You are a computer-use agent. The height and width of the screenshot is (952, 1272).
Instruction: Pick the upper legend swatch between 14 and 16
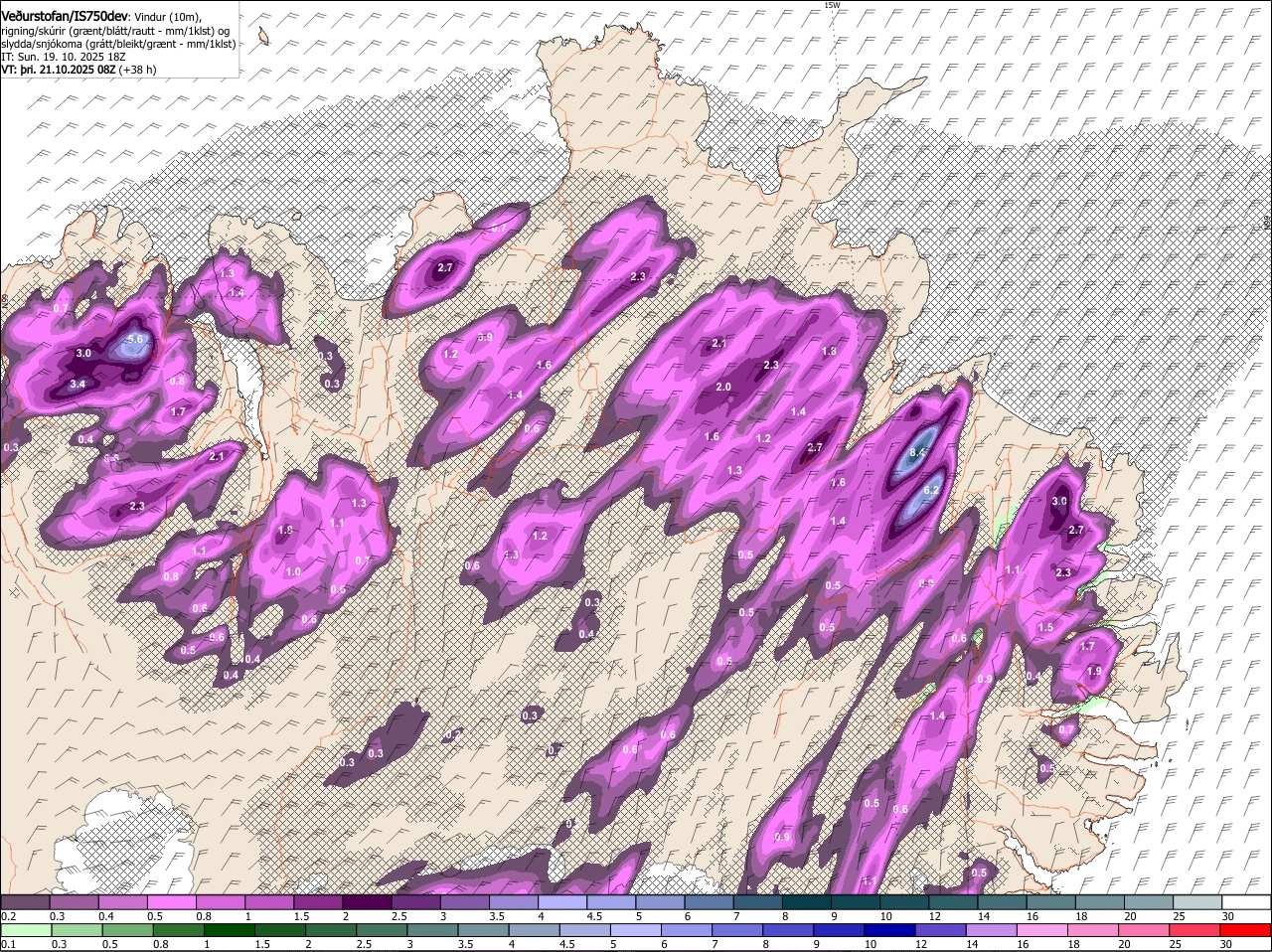click(x=1003, y=902)
